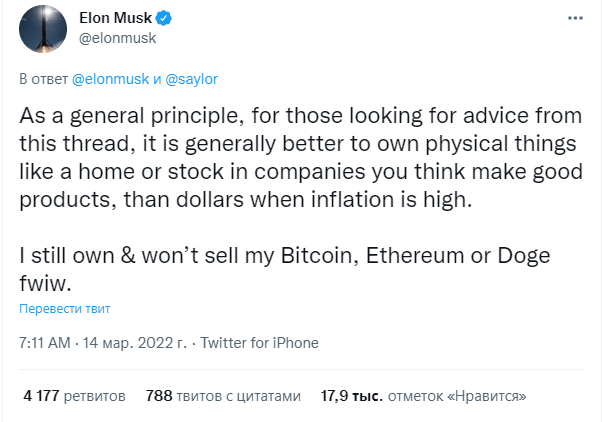Open @elonmusk mention in reply line
Viewport: 602px width, 422px height.
coord(110,79)
